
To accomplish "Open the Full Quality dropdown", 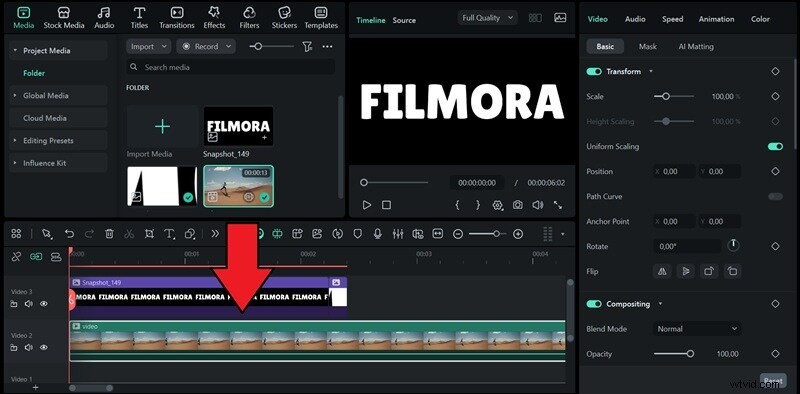I will pyautogui.click(x=488, y=18).
